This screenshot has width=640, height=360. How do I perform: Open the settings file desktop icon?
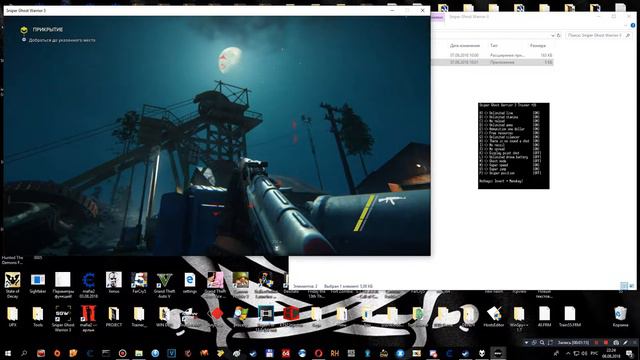click(190, 283)
